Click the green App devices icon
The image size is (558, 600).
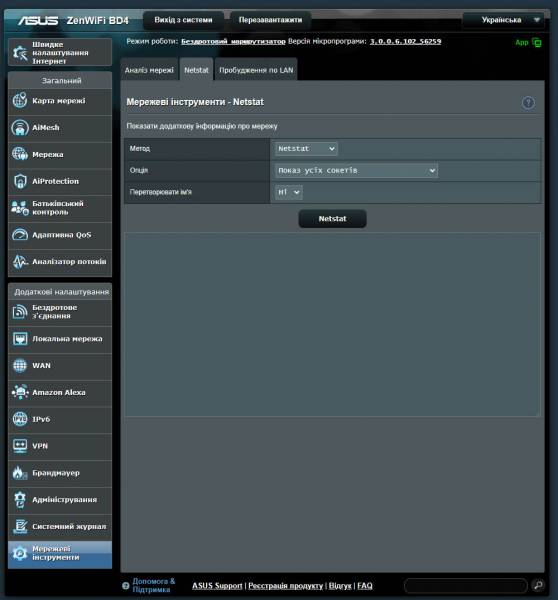(x=537, y=42)
